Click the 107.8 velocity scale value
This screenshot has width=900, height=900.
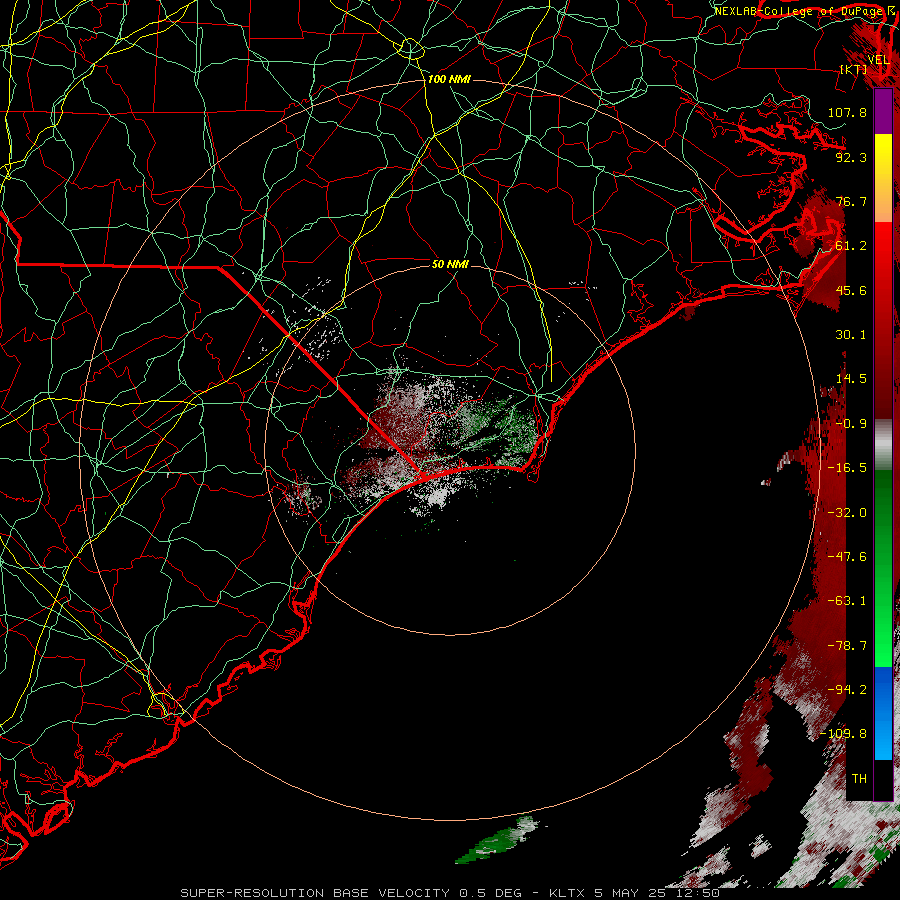coord(847,112)
